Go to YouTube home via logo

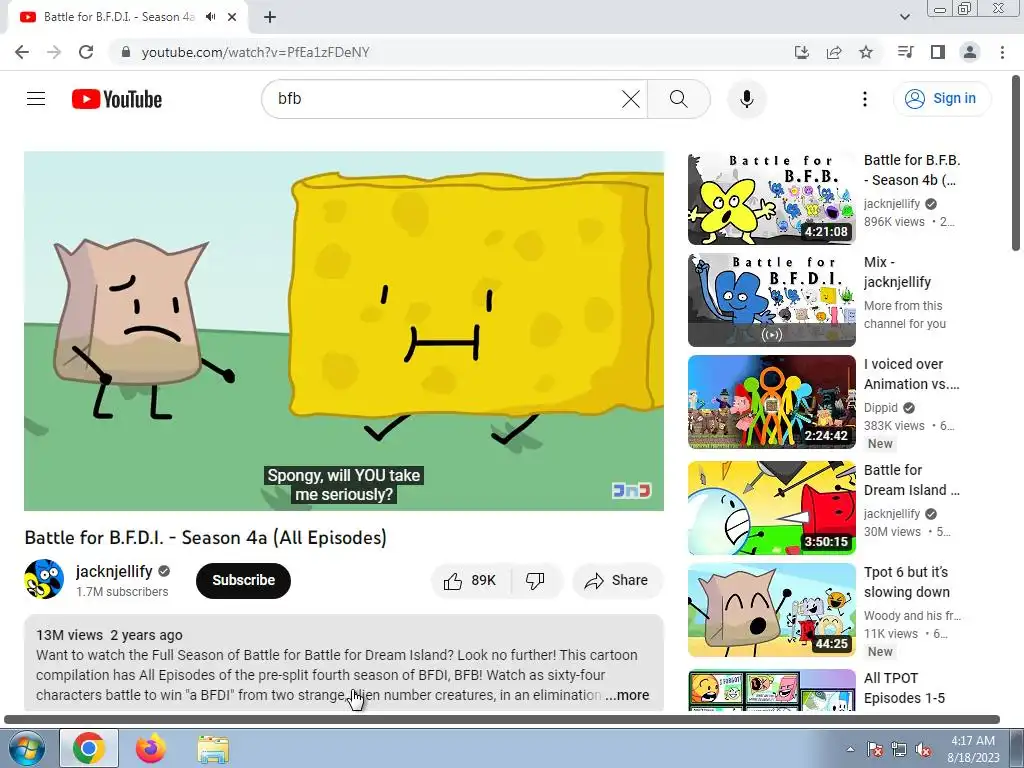coord(117,99)
